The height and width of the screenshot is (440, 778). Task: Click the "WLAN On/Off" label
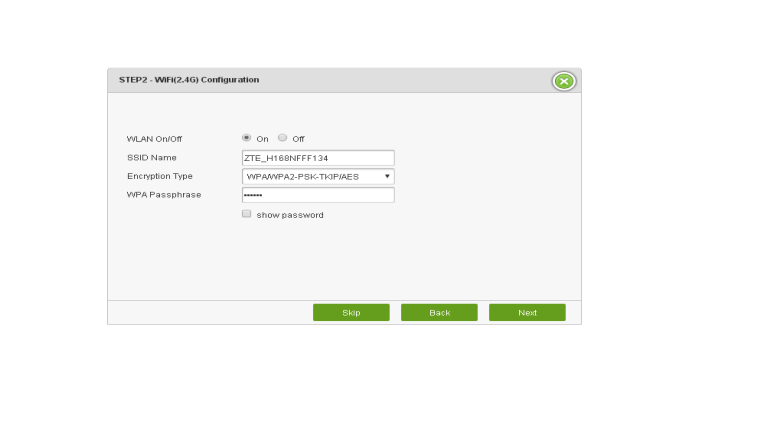tap(154, 139)
